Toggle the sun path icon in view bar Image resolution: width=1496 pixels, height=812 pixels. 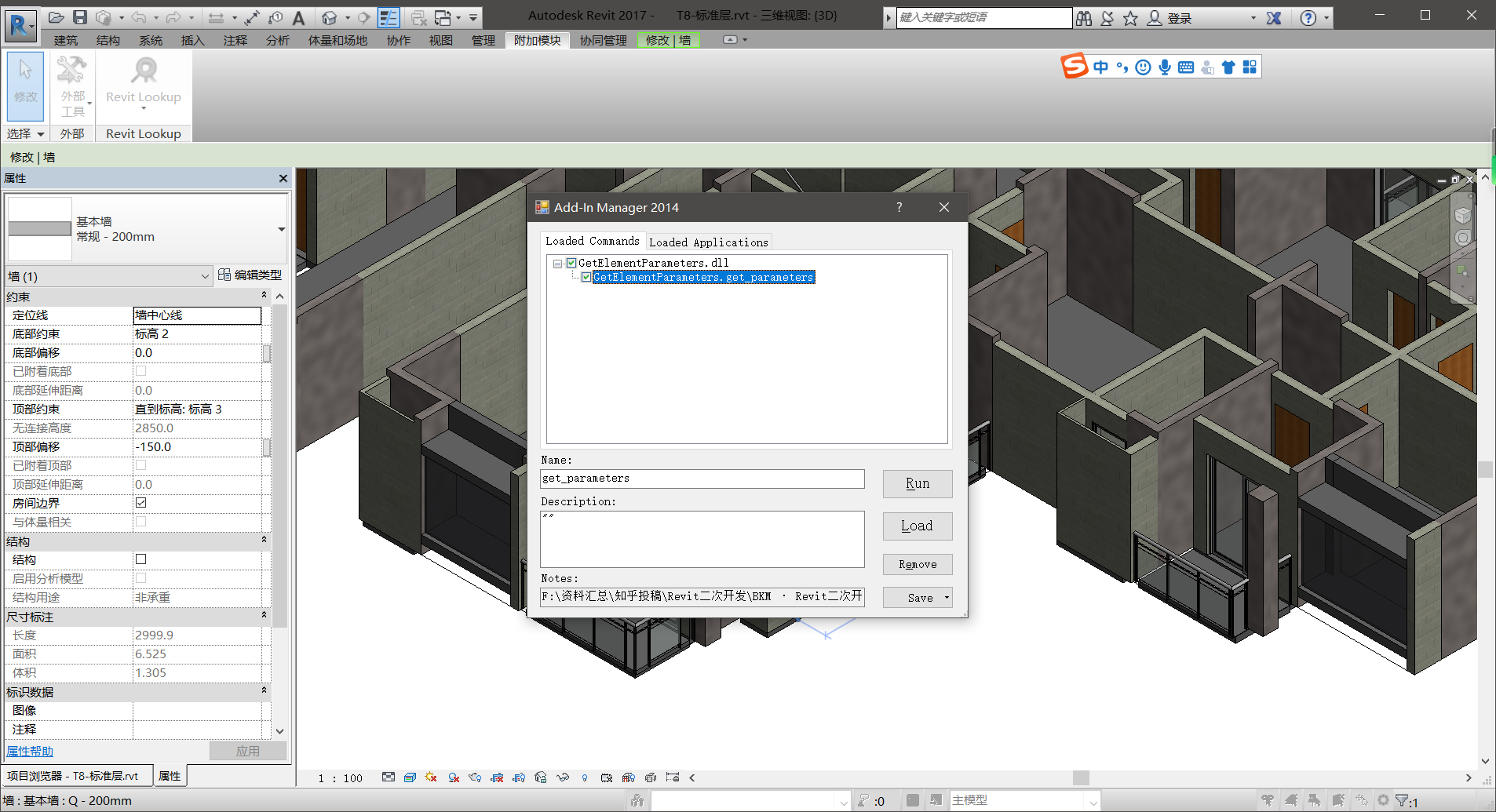431,777
